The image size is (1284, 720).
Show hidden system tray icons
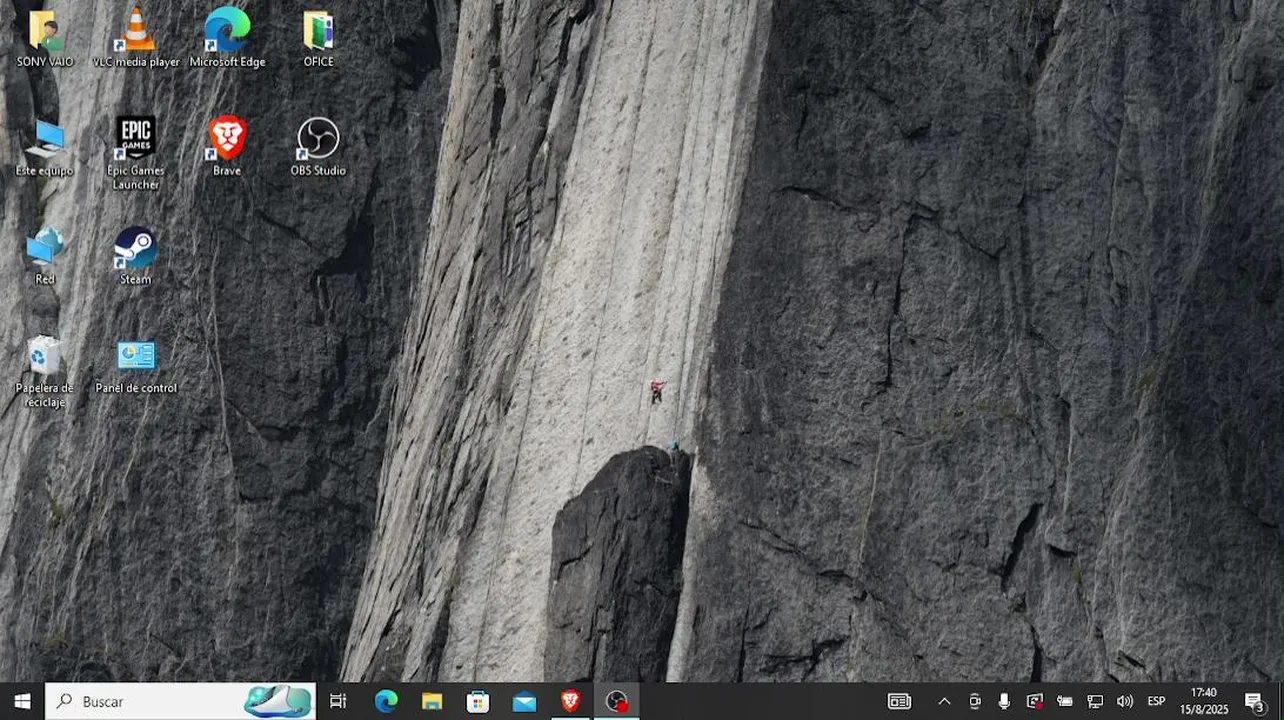point(943,701)
